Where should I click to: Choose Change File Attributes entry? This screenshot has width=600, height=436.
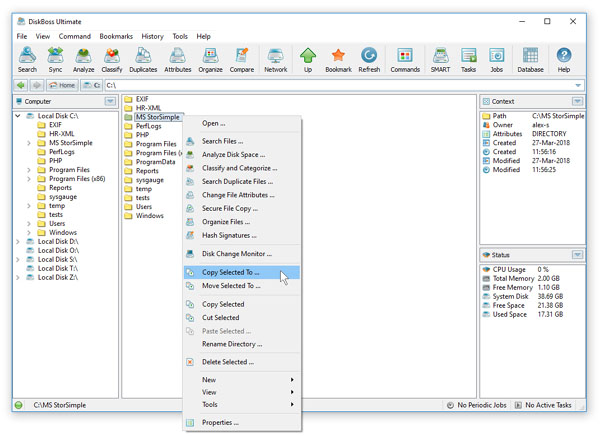click(x=242, y=195)
